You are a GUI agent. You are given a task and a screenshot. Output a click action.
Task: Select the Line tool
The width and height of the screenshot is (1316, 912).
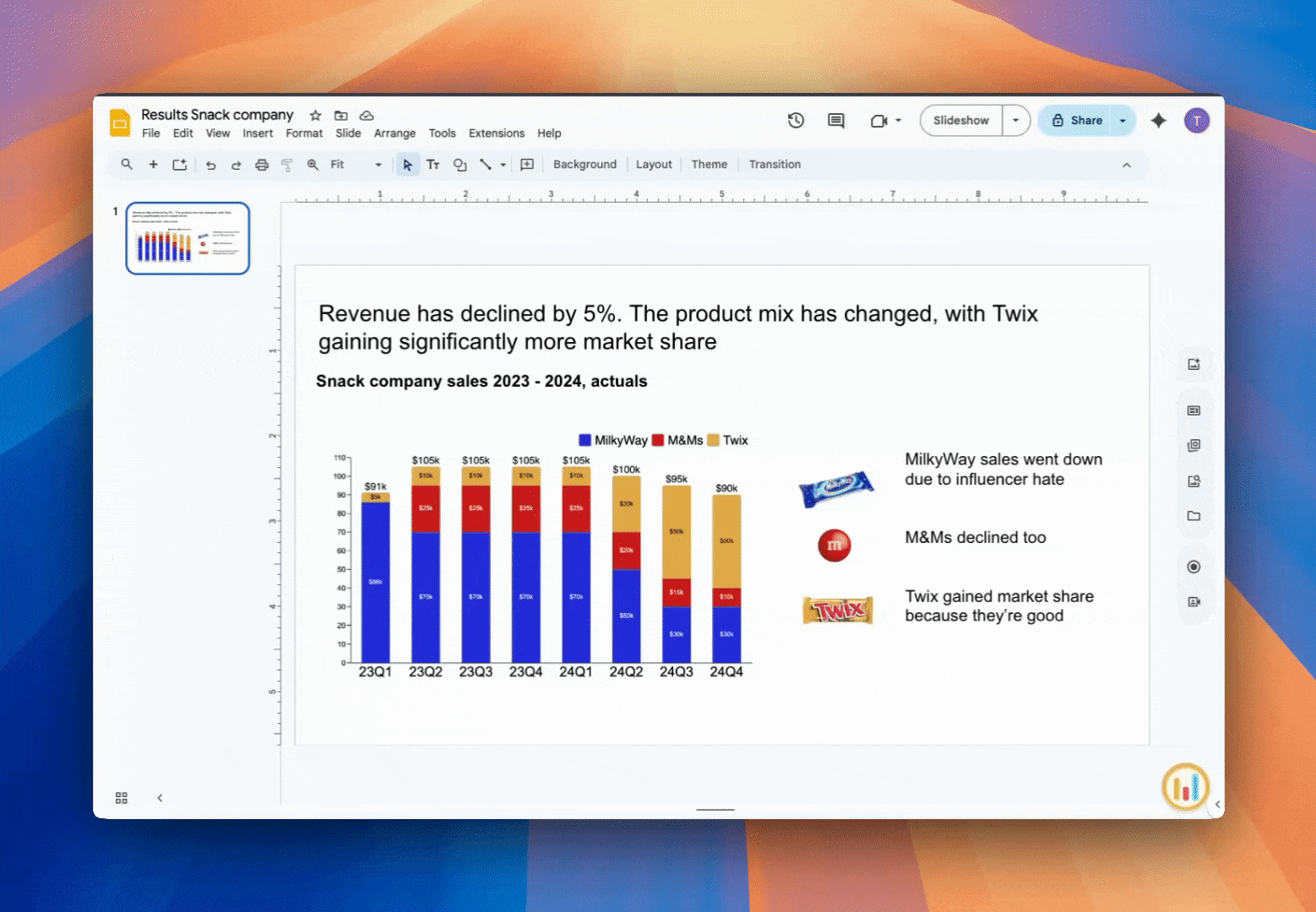[x=484, y=165]
